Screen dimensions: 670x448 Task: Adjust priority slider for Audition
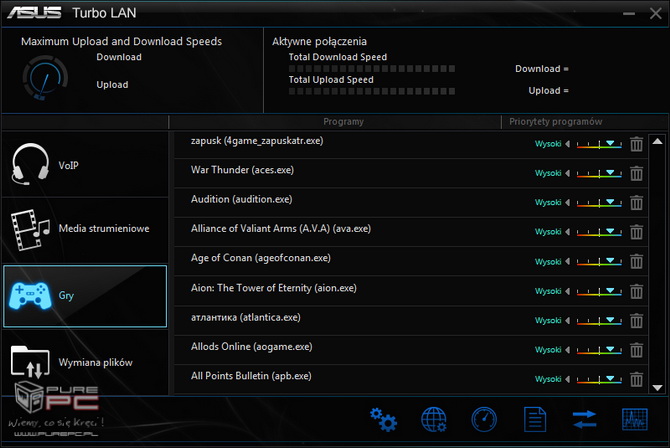(x=599, y=203)
